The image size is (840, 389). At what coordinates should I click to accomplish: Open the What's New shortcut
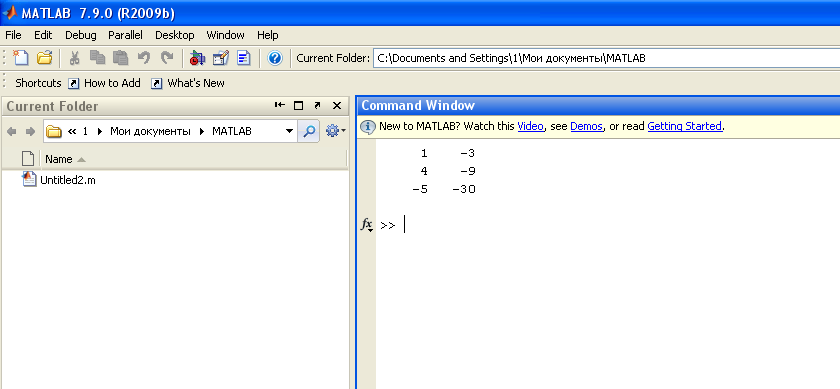[x=188, y=83]
